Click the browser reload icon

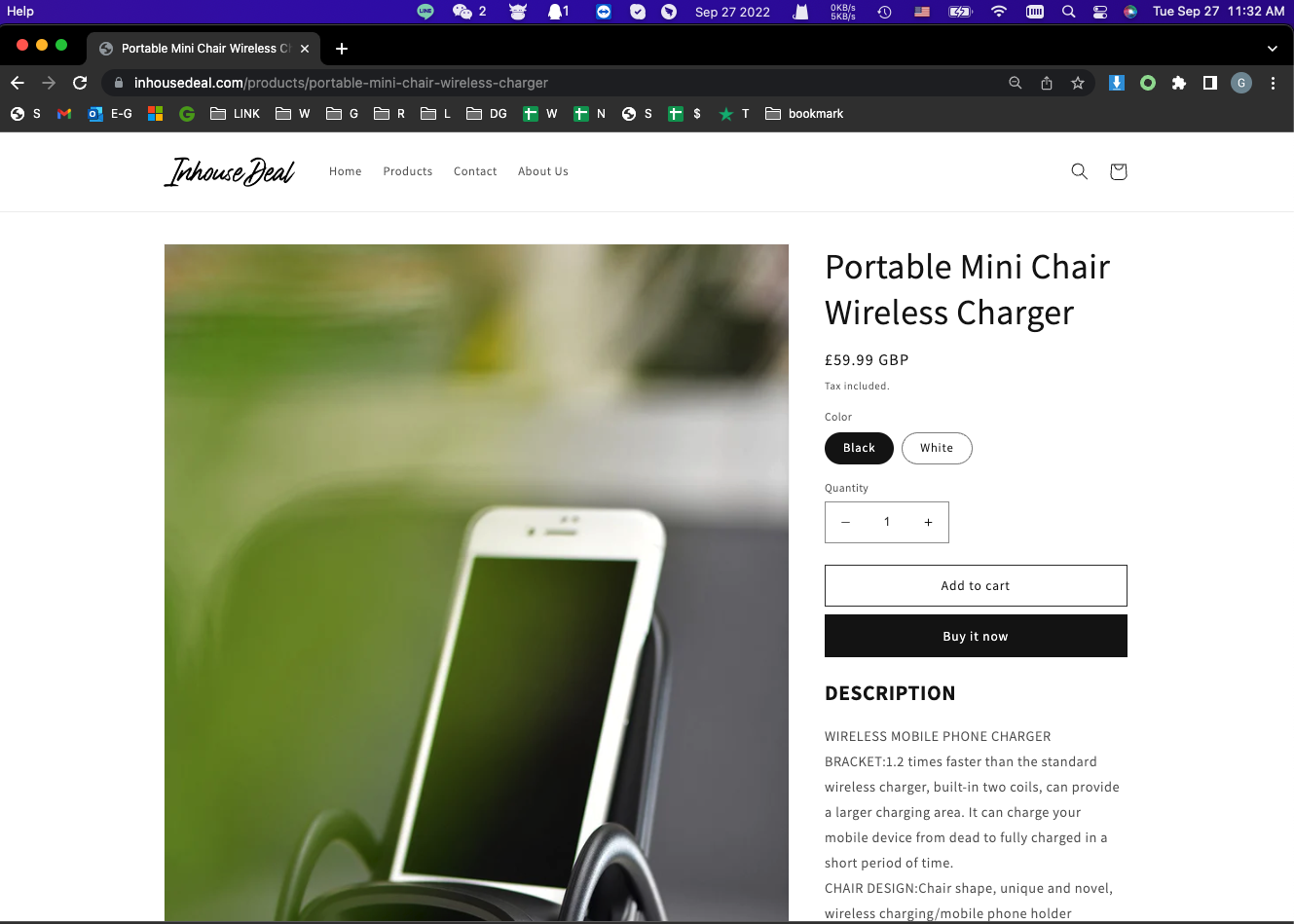click(80, 83)
